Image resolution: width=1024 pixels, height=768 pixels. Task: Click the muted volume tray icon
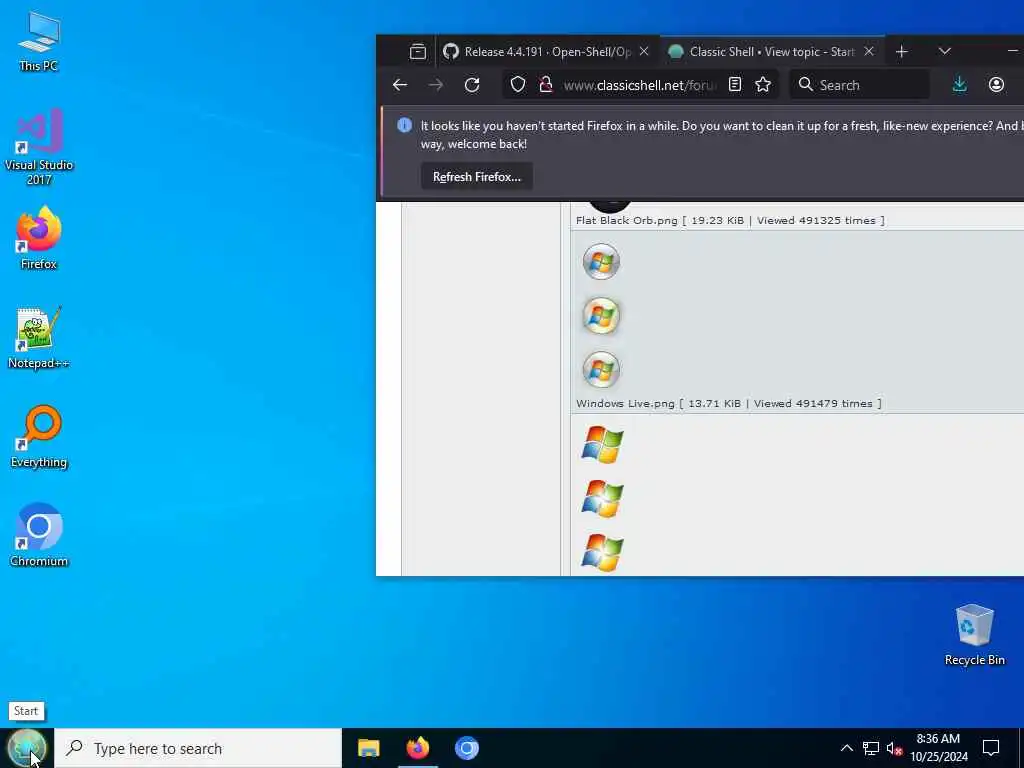[x=894, y=748]
